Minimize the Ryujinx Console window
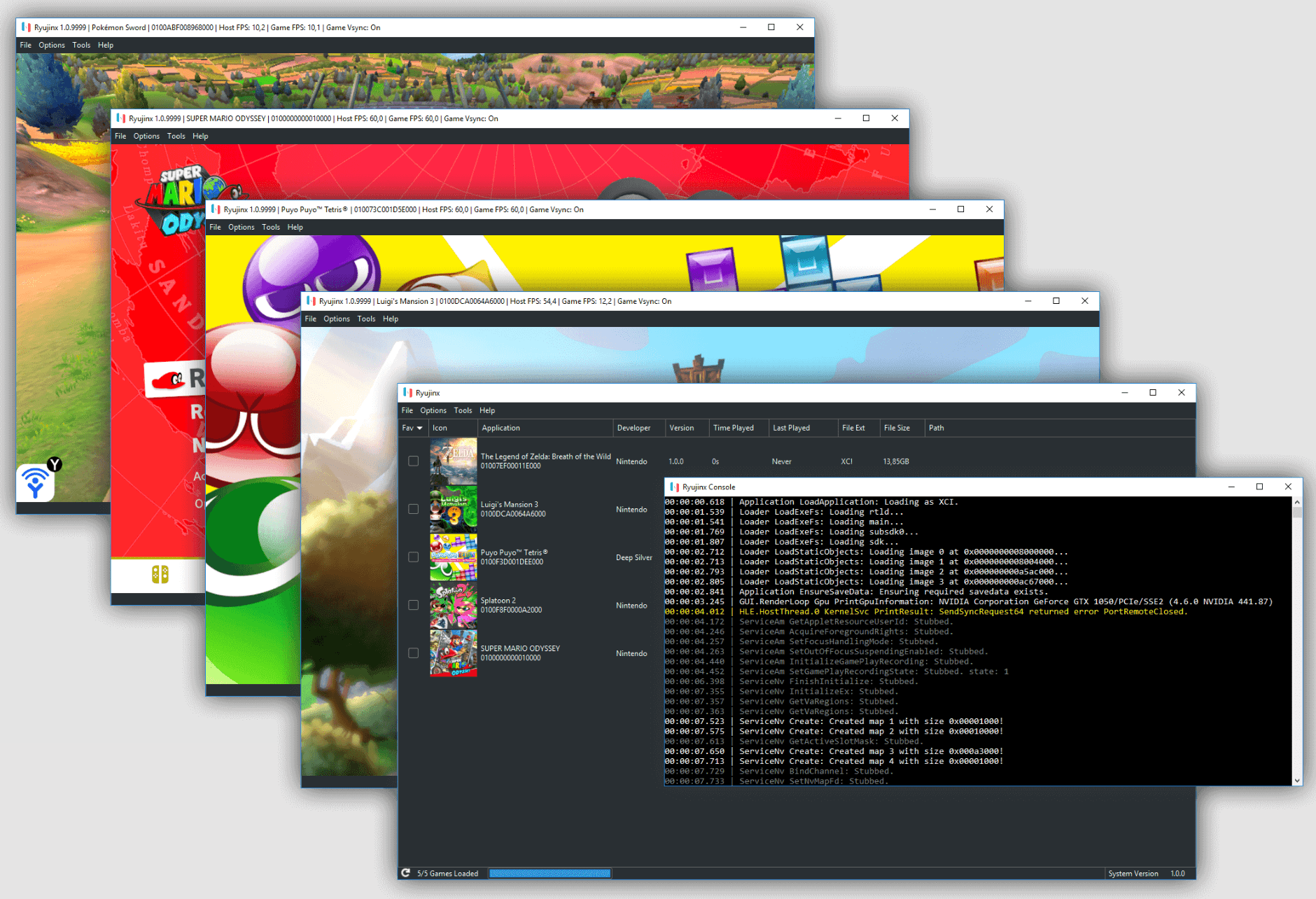Viewport: 1316px width, 899px height. pos(1231,487)
